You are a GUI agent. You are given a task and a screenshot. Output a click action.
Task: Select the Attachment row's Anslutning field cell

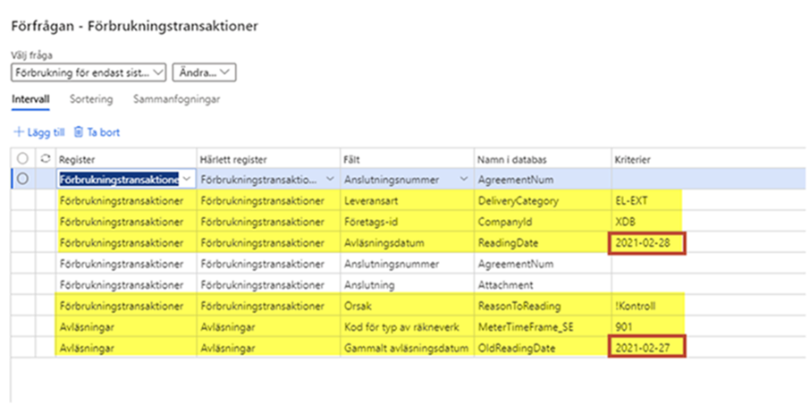[x=405, y=285]
